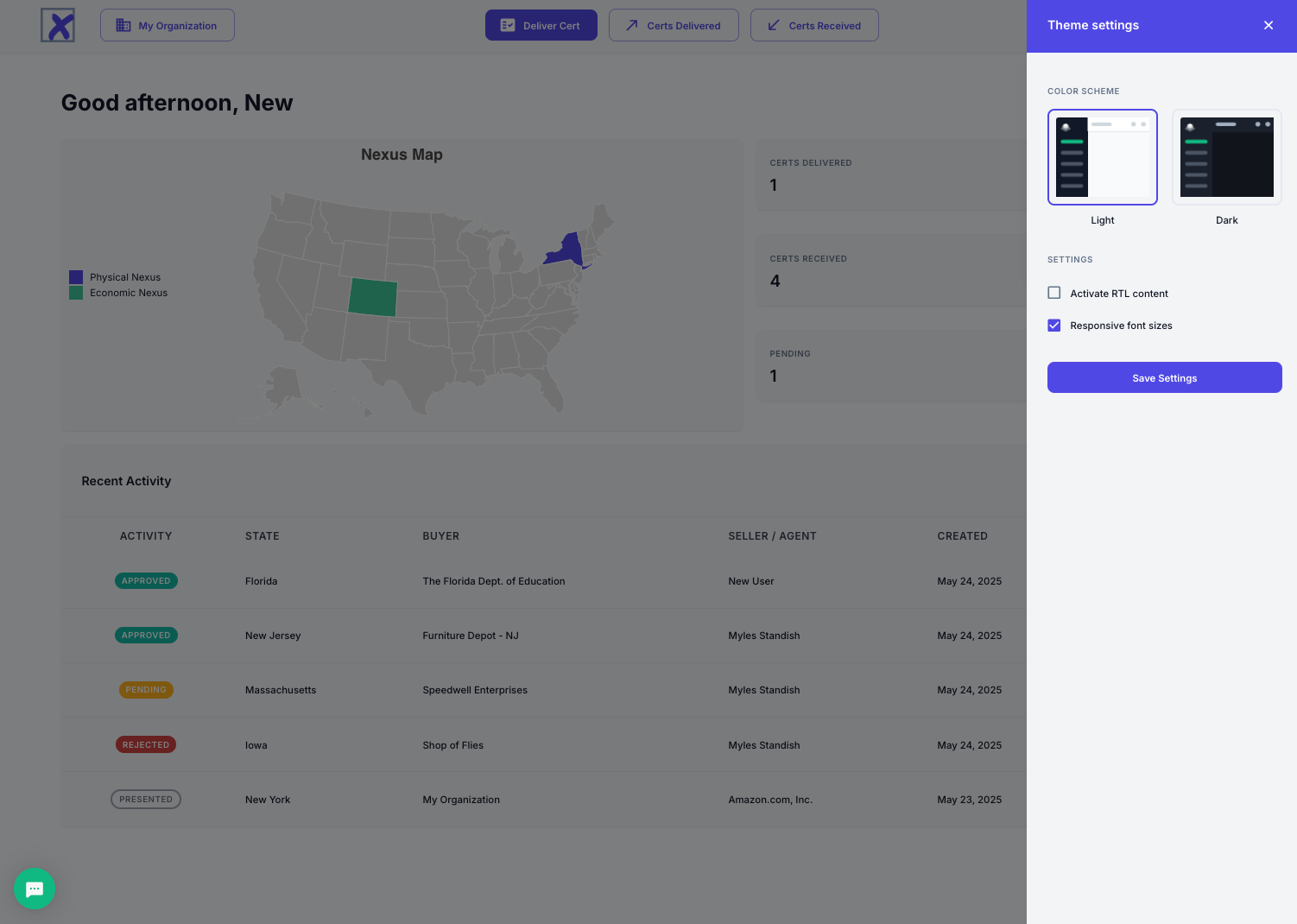Click the Deliver Cert form icon

[x=508, y=26]
